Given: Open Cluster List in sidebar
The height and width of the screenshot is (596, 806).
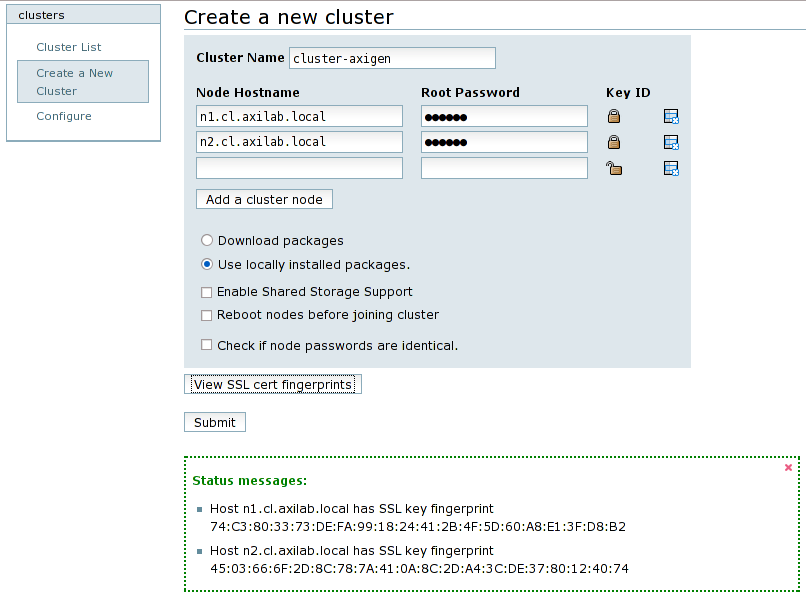Looking at the screenshot, I should coord(69,47).
